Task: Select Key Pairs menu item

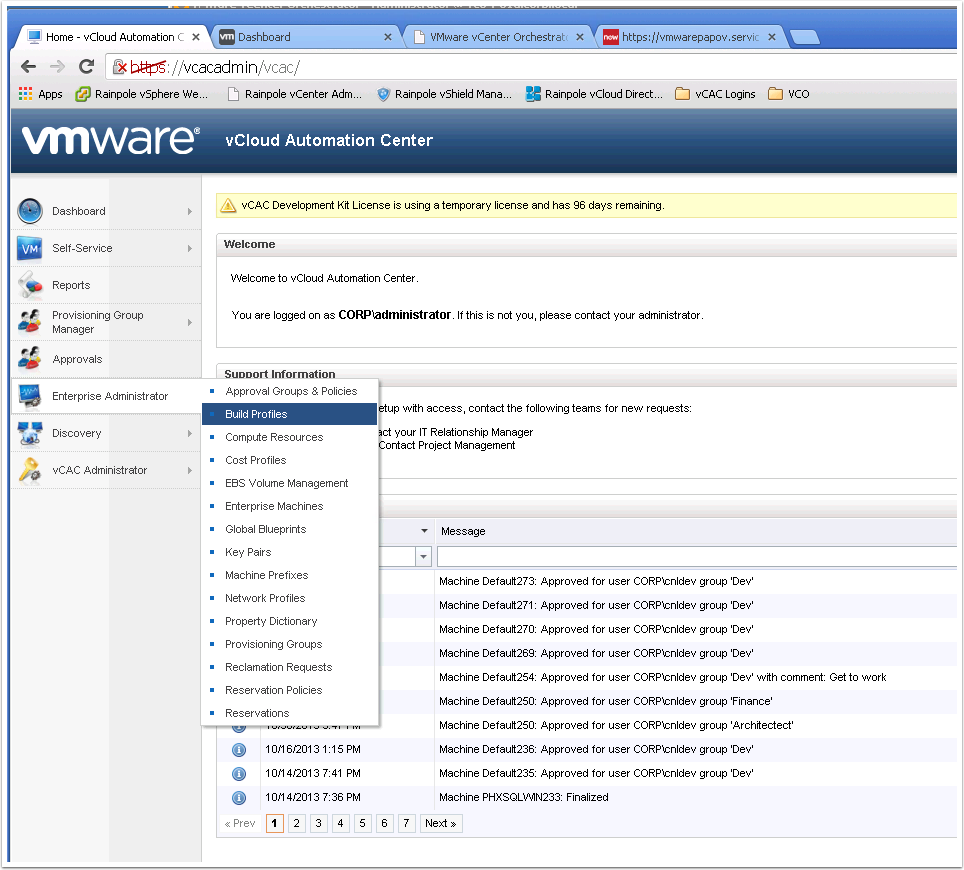Action: point(290,552)
